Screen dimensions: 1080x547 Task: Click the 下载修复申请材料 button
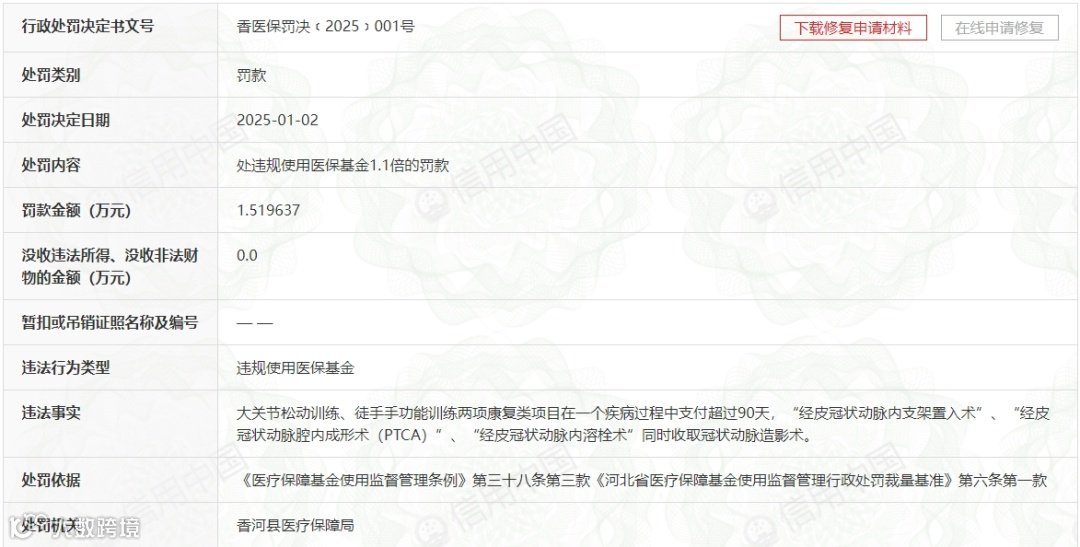click(x=853, y=28)
